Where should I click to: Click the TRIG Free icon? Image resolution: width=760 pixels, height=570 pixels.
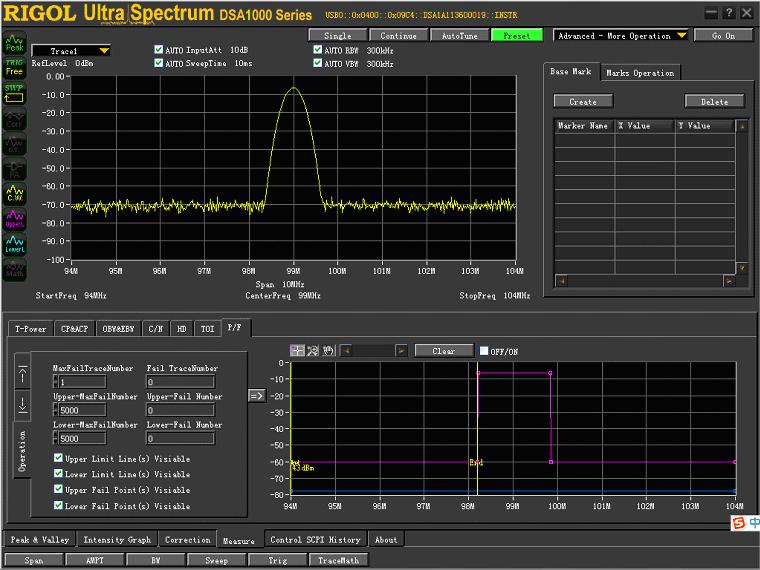(x=14, y=68)
